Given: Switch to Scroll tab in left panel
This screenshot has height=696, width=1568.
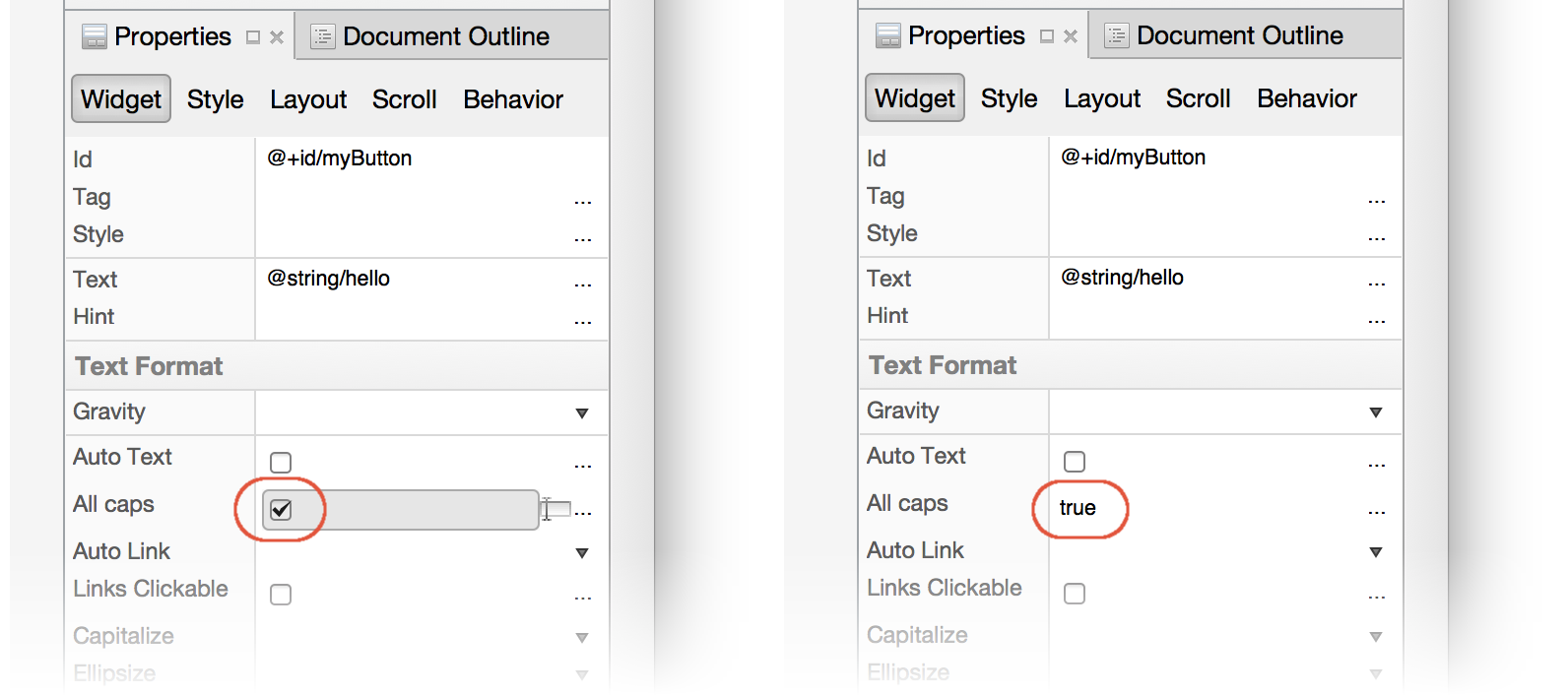Looking at the screenshot, I should (405, 99).
